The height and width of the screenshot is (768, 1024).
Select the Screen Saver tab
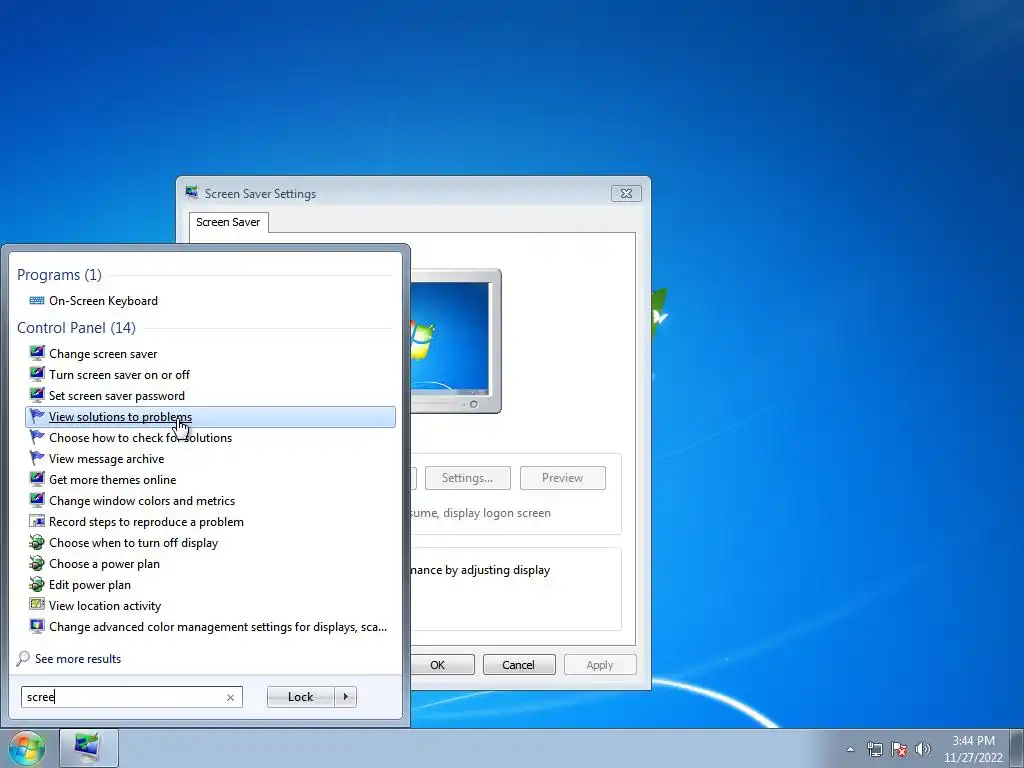228,222
